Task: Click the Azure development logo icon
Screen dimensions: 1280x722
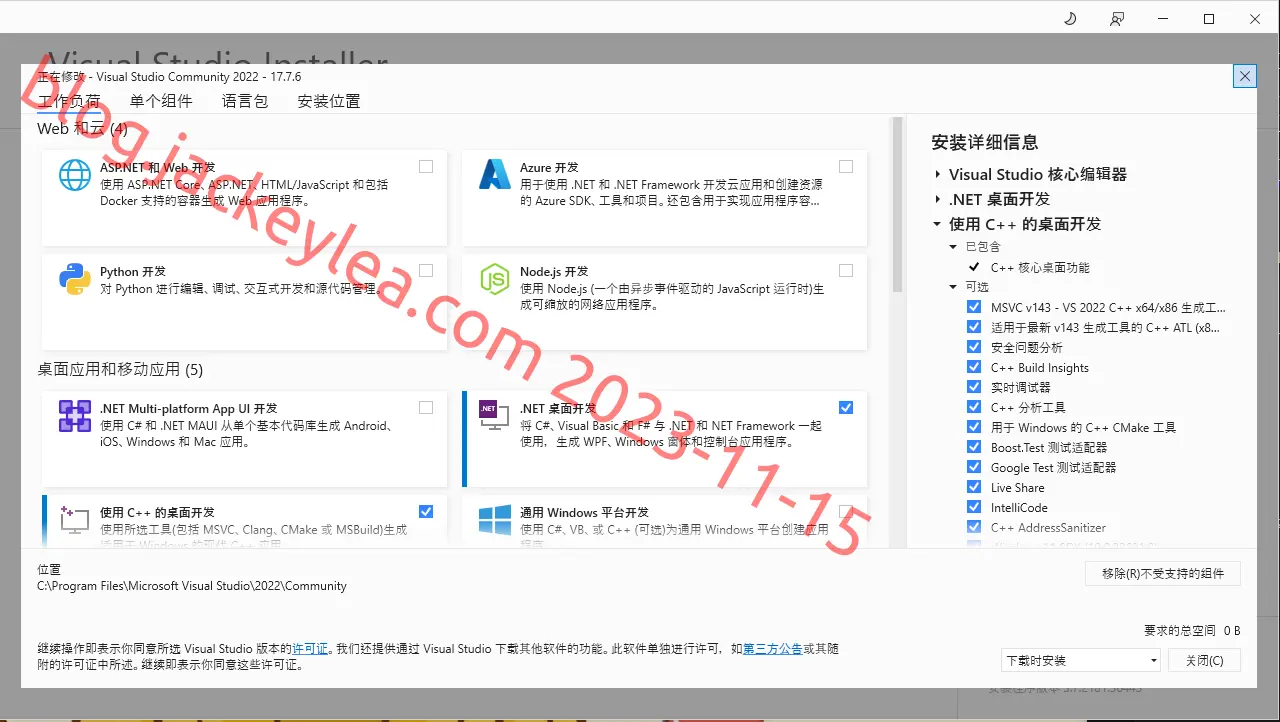Action: [495, 175]
